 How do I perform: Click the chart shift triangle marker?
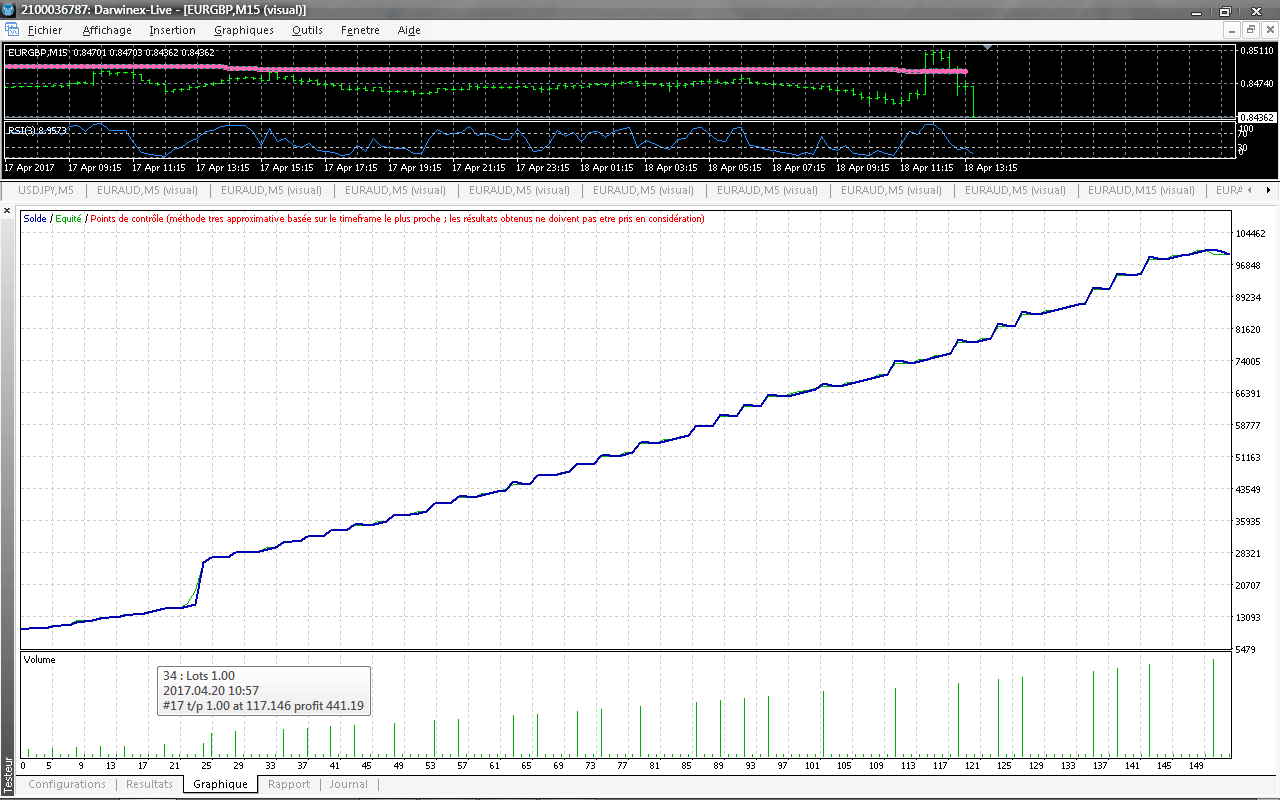tap(988, 47)
